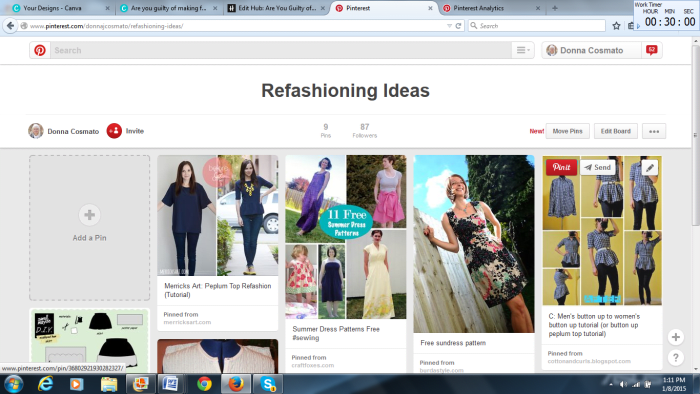Click the Move Pins button
700x394 pixels.
tap(567, 131)
